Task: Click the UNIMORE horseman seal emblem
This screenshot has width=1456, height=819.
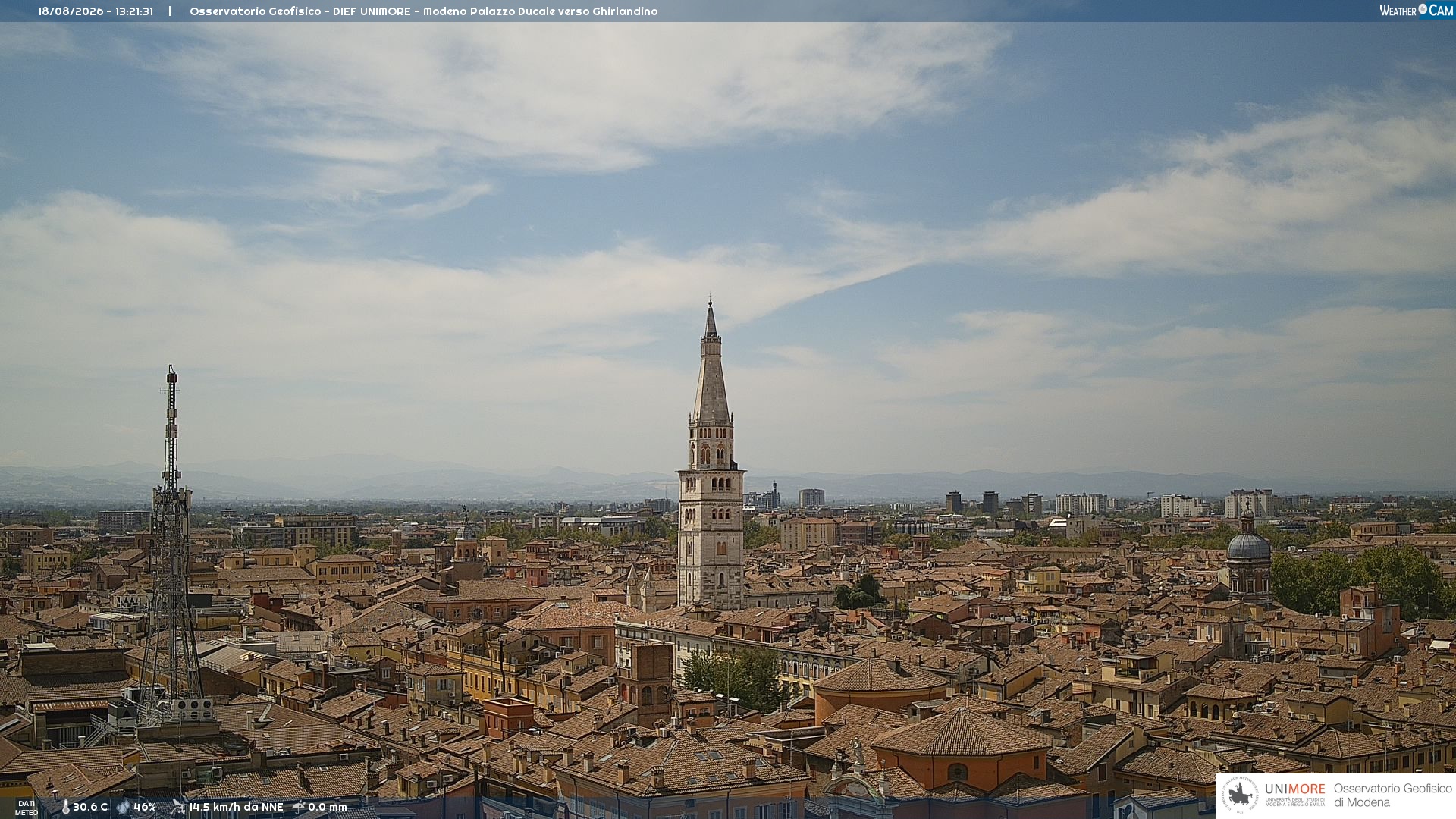Action: click(x=1240, y=795)
